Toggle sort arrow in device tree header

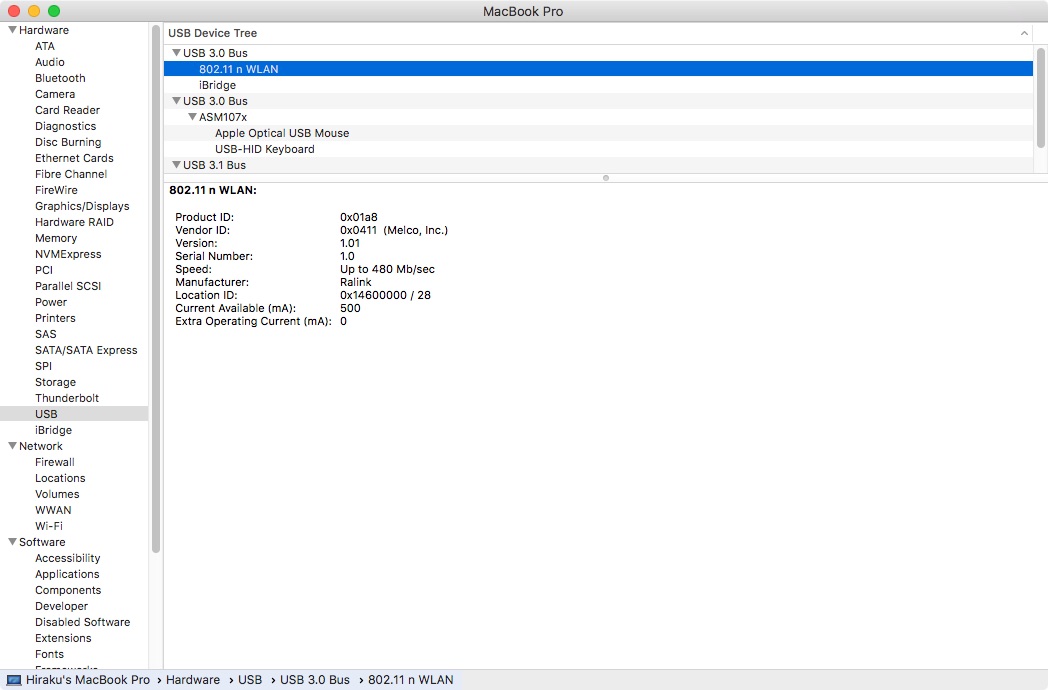coord(1023,33)
